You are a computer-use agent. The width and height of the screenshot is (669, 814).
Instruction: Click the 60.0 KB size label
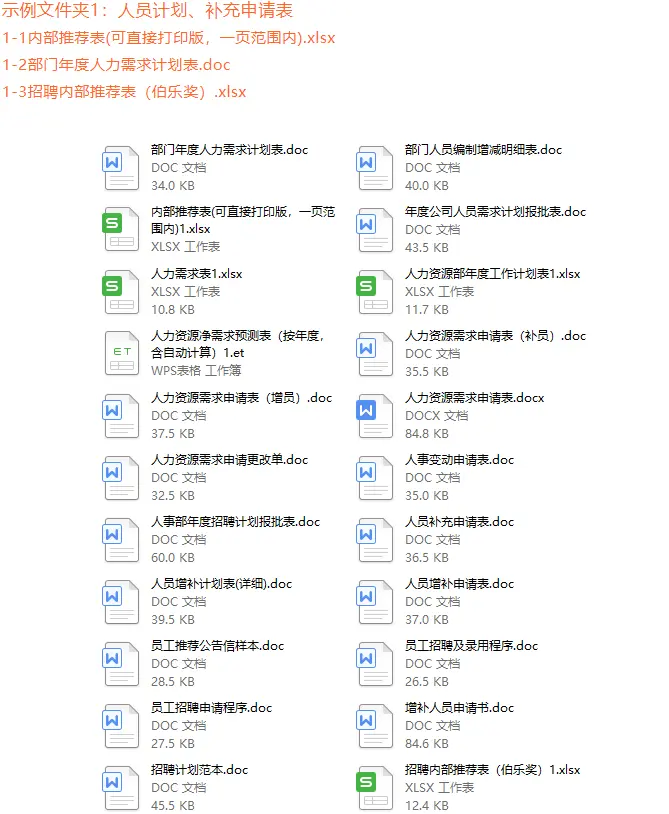(x=173, y=558)
